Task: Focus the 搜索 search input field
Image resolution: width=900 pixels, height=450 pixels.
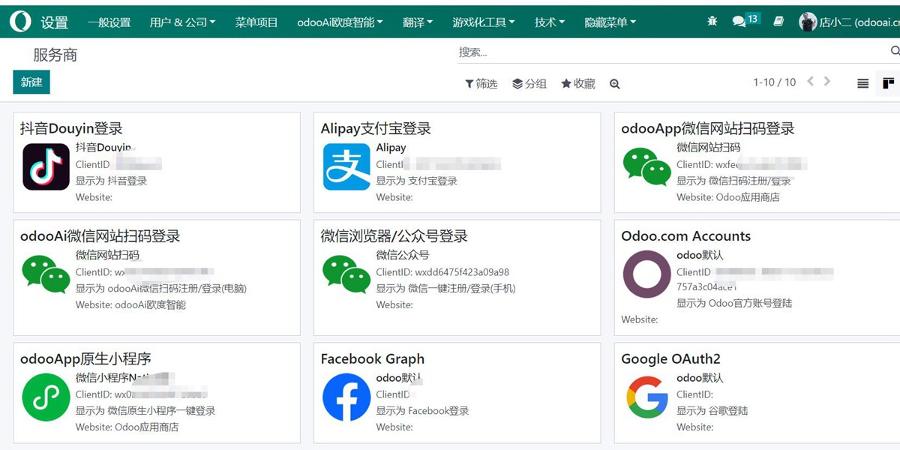Action: [x=672, y=52]
